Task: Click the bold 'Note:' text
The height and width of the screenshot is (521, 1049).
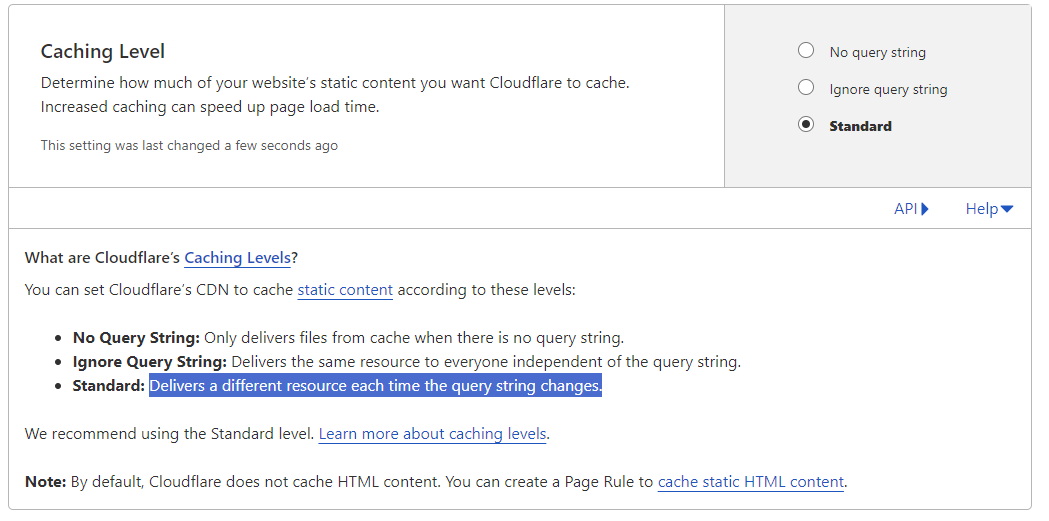Action: (x=45, y=482)
